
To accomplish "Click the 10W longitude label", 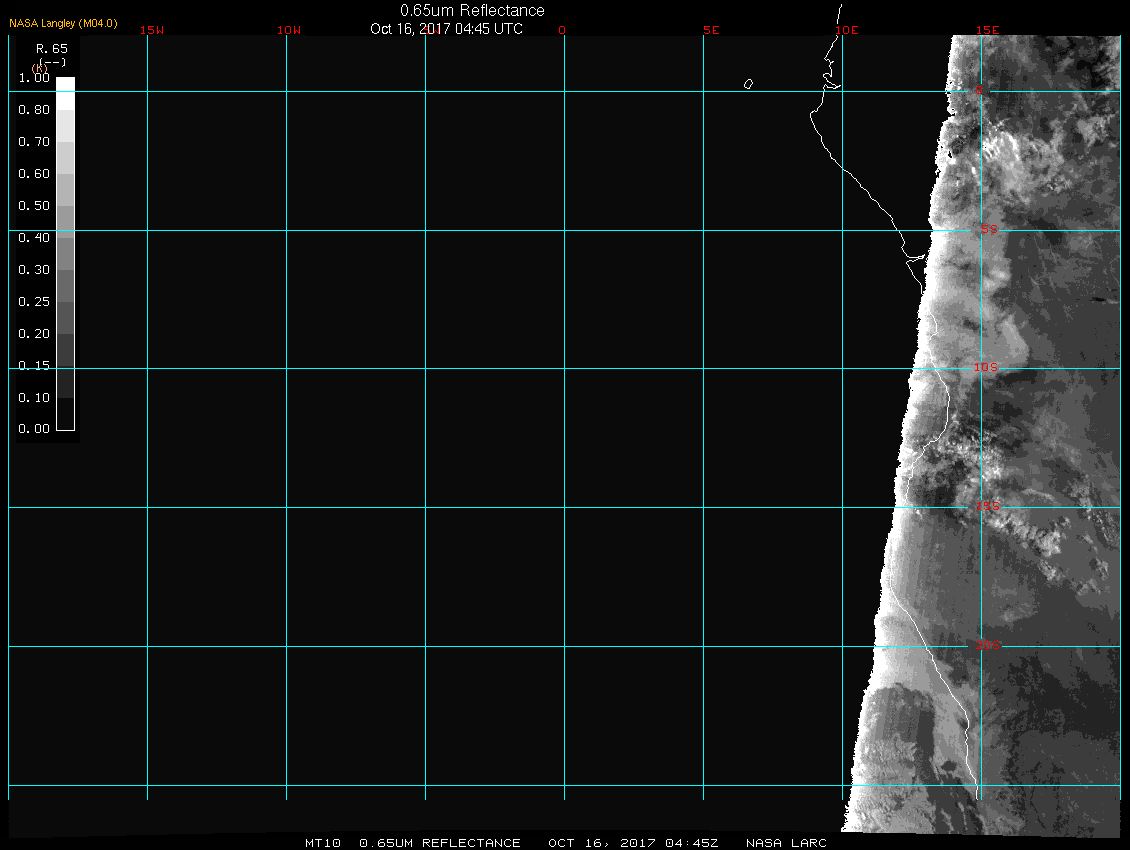I will click(289, 30).
